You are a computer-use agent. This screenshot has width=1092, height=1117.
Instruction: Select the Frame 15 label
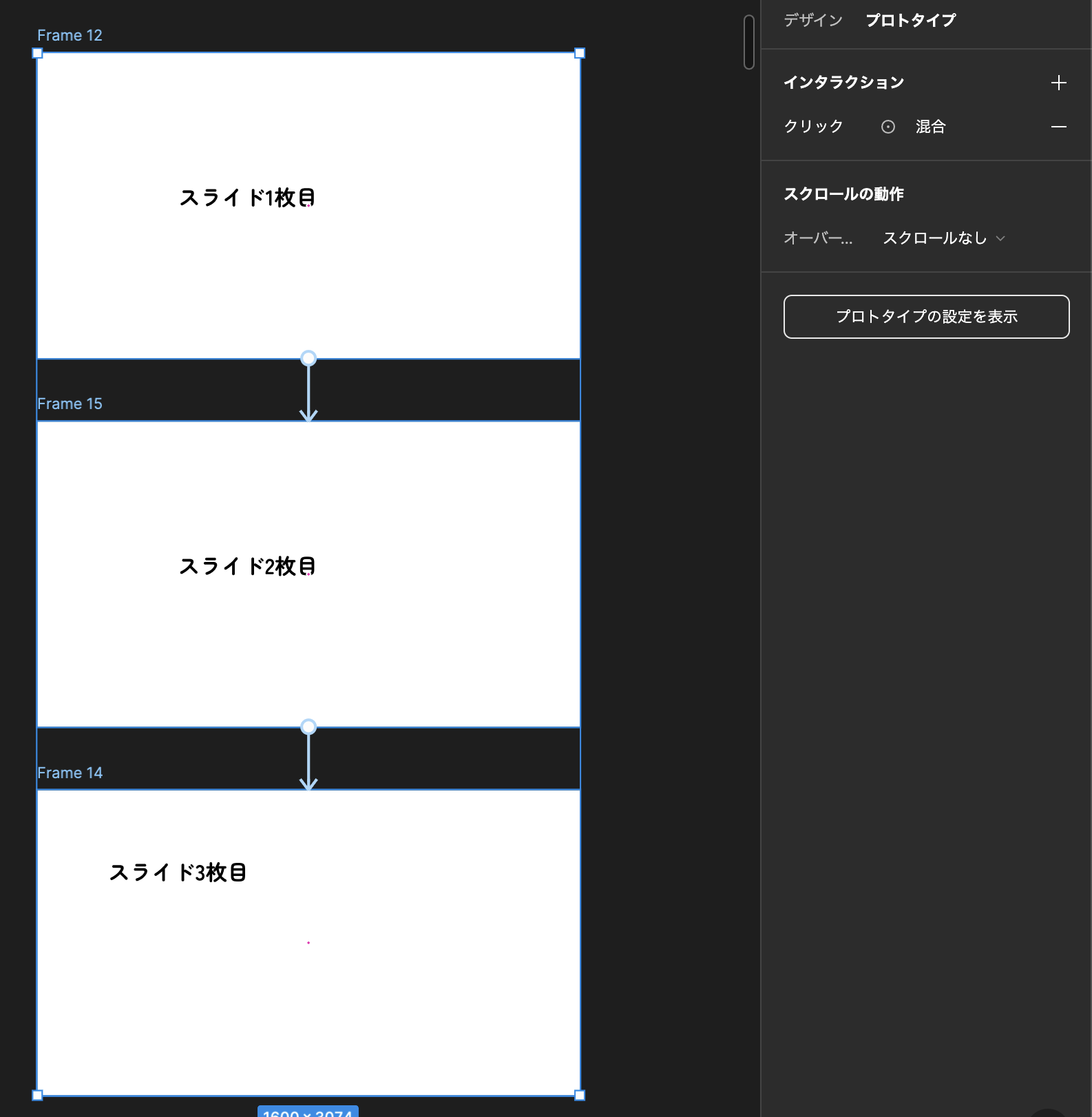coord(70,404)
